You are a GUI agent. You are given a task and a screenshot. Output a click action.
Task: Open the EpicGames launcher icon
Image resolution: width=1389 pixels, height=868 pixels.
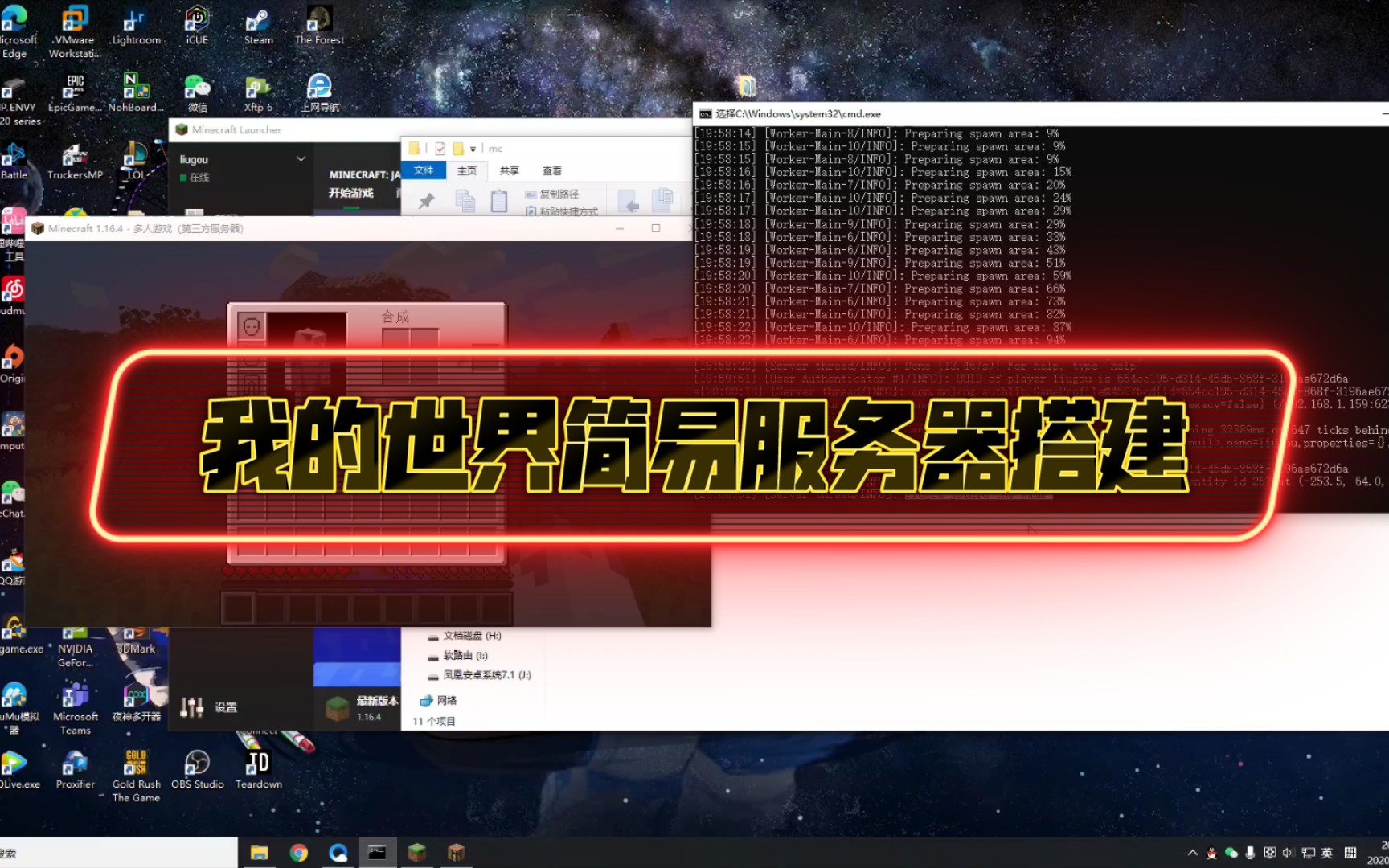pyautogui.click(x=75, y=92)
